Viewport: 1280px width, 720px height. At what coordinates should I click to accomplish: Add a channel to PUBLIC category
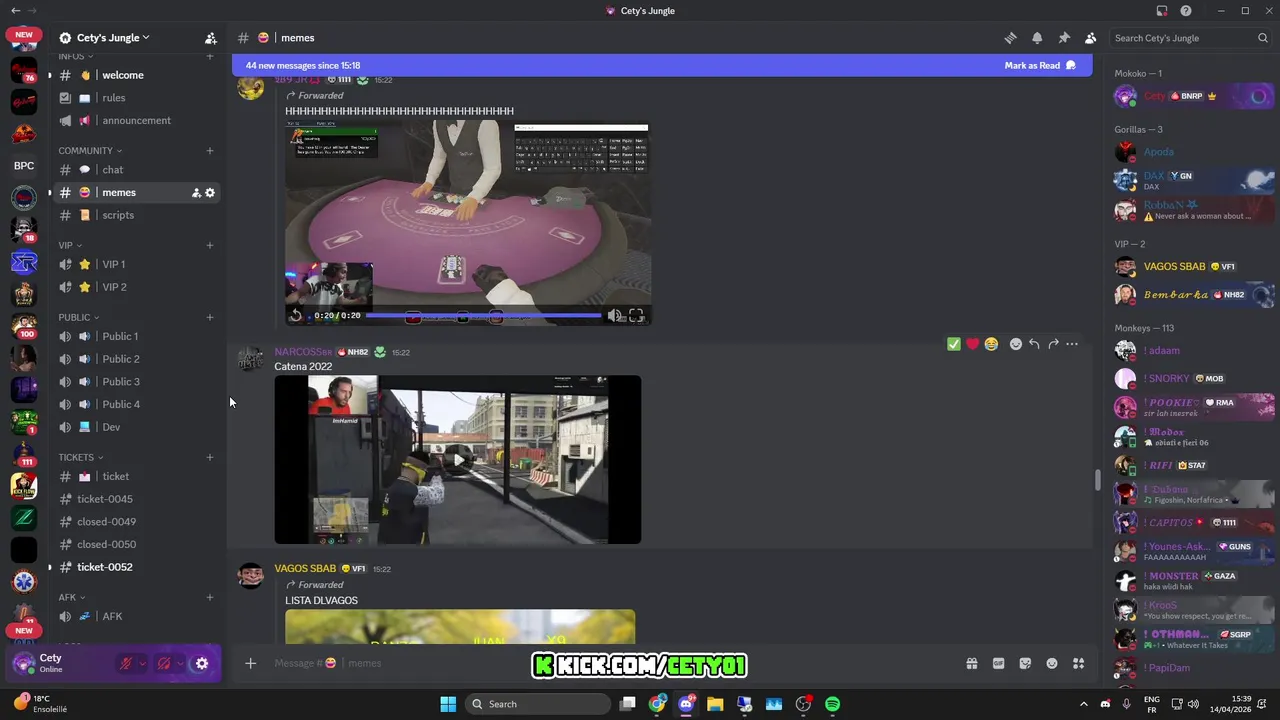[x=210, y=317]
